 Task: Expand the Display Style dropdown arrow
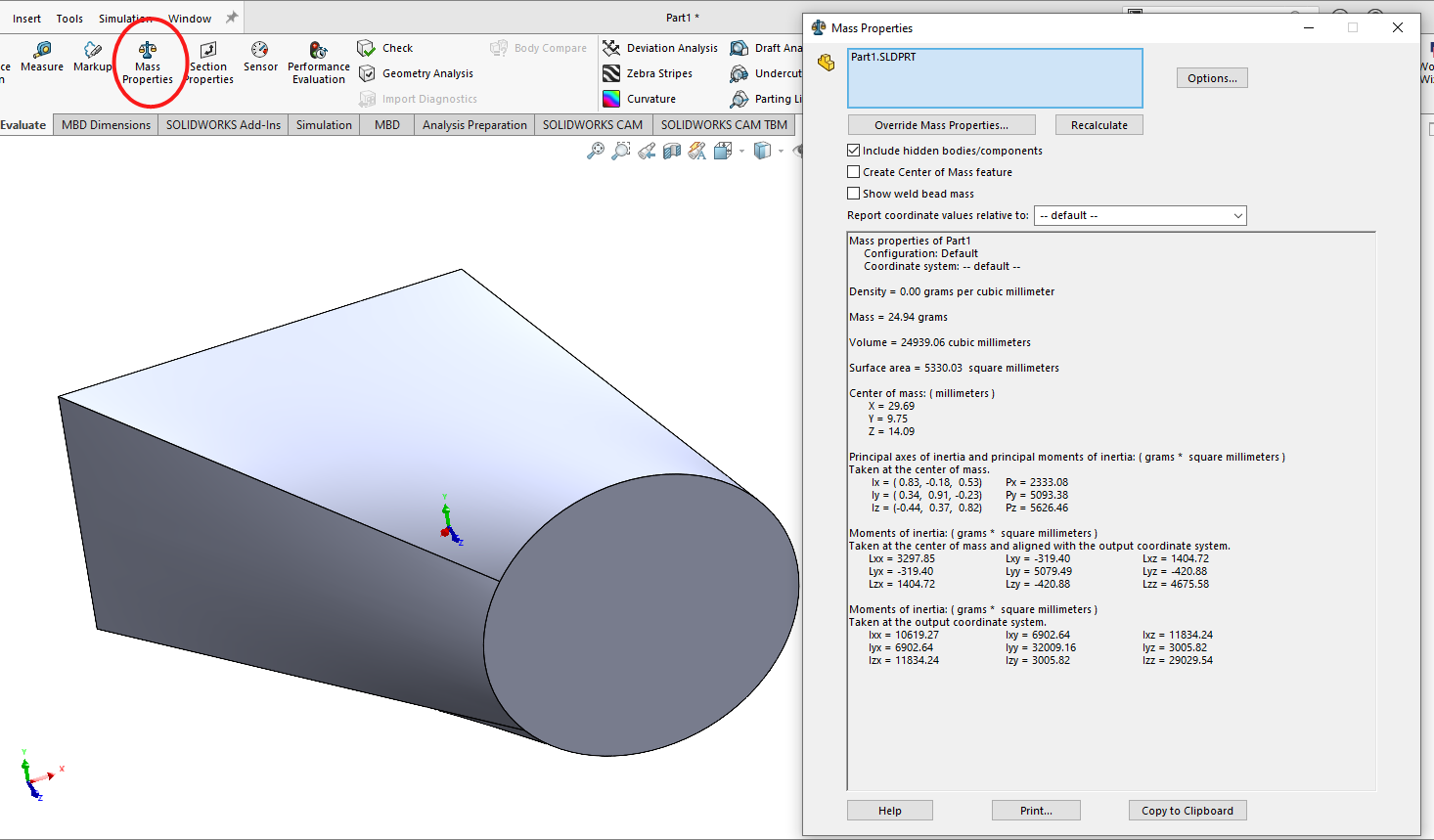point(781,152)
